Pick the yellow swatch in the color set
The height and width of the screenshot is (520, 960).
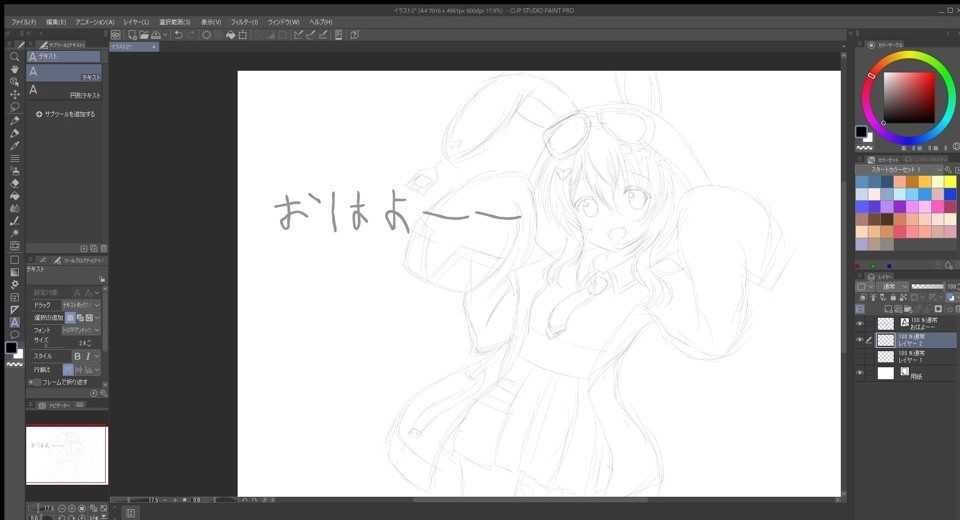(950, 182)
